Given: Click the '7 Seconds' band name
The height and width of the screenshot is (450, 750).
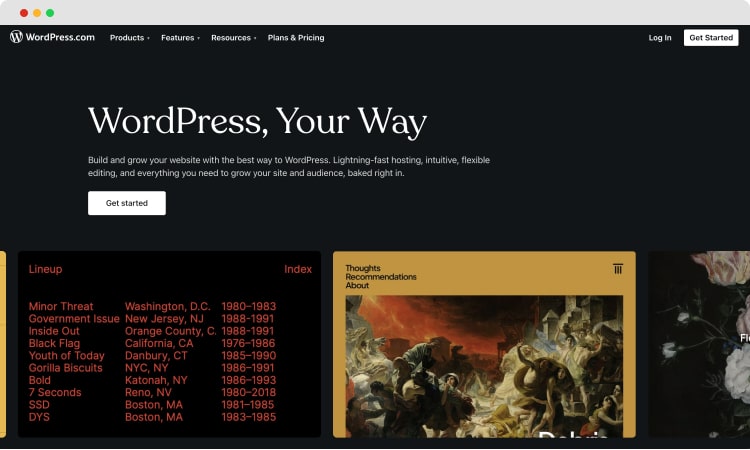Looking at the screenshot, I should click(55, 392).
